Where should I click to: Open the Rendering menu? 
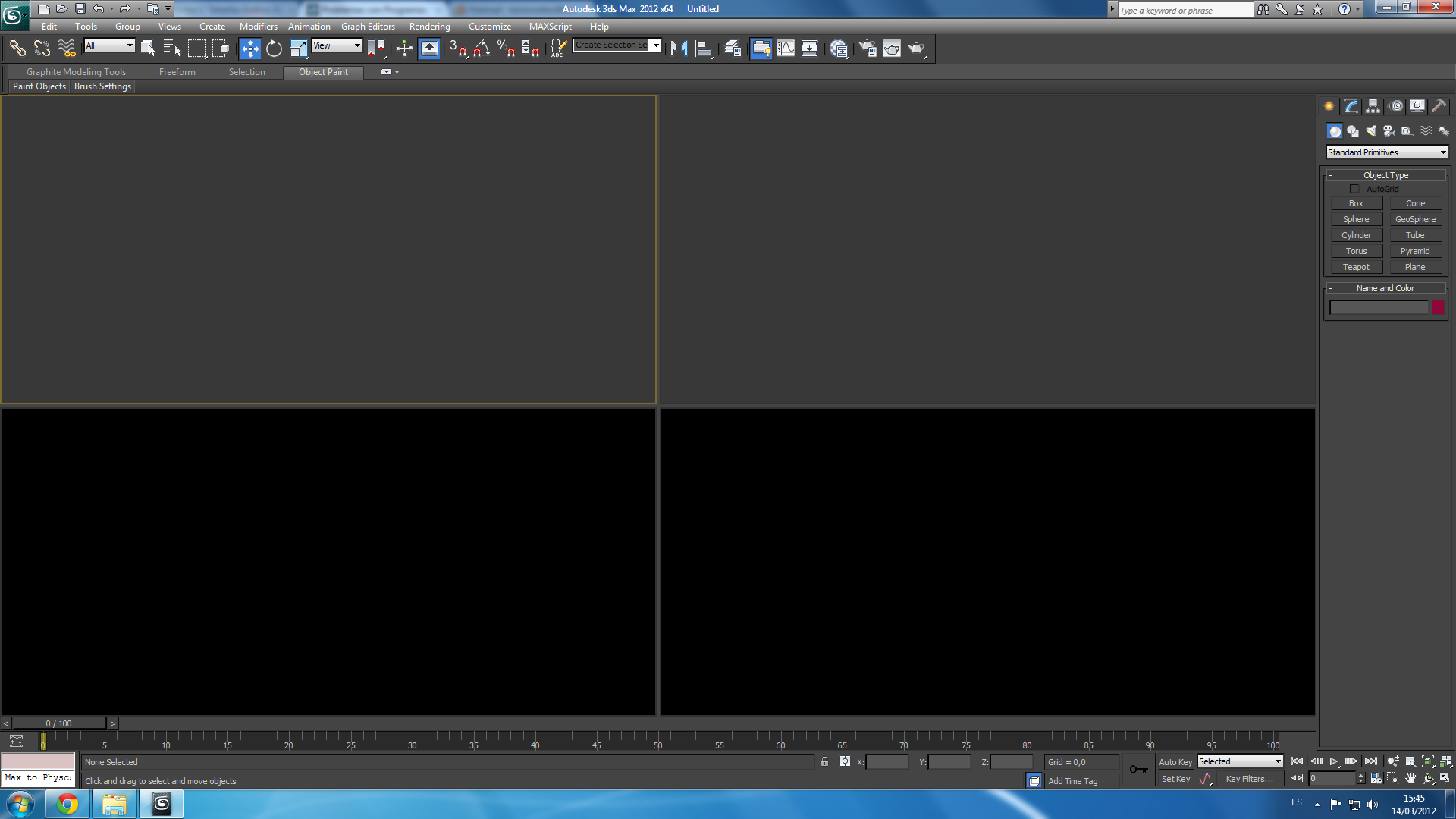click(x=429, y=27)
